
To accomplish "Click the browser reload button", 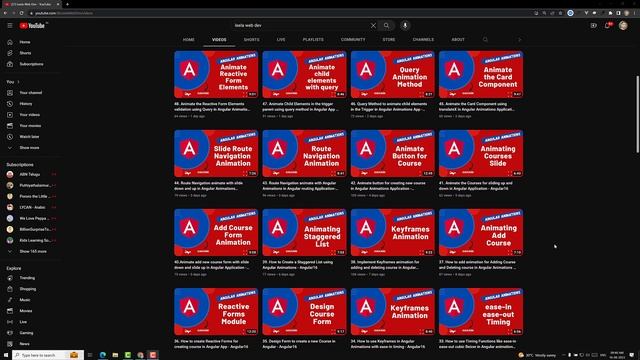I will click(21, 13).
